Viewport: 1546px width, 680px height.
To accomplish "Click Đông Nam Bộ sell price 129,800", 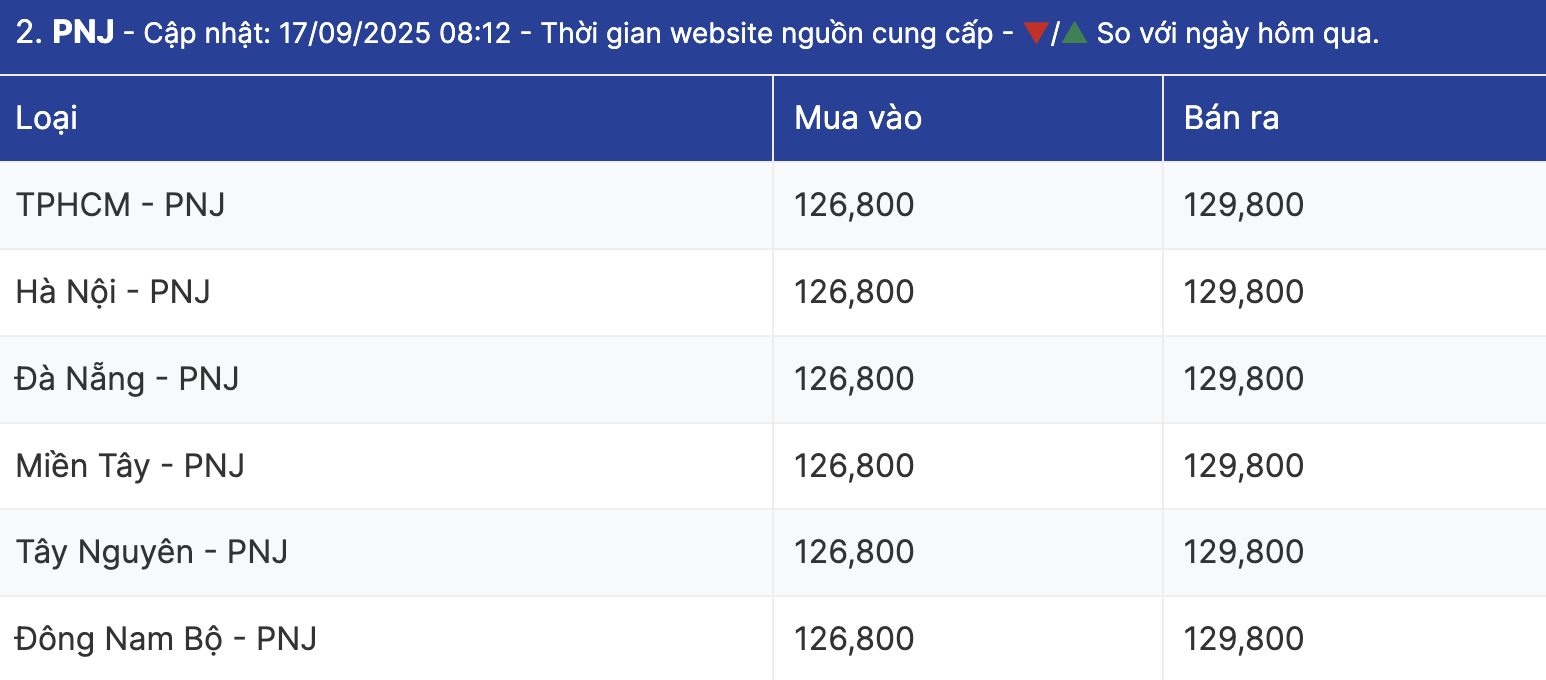I will coord(1244,639).
